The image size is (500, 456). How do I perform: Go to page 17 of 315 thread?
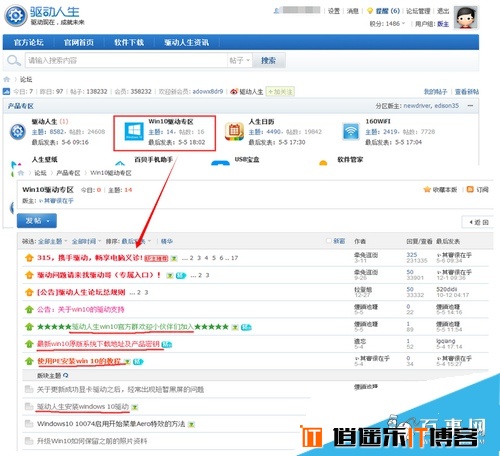pos(234,258)
